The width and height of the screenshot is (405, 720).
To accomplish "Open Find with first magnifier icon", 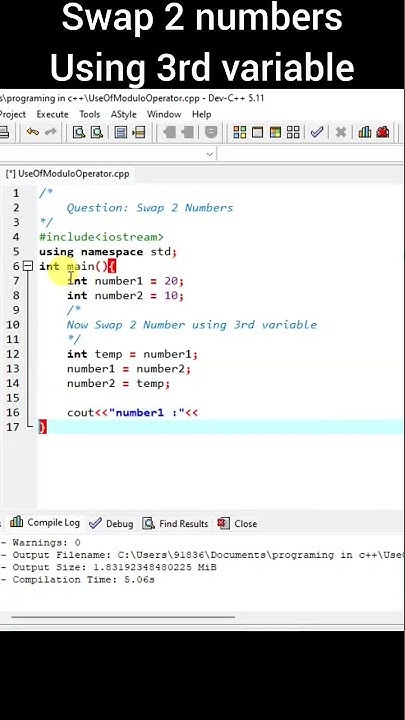I will coord(79,133).
